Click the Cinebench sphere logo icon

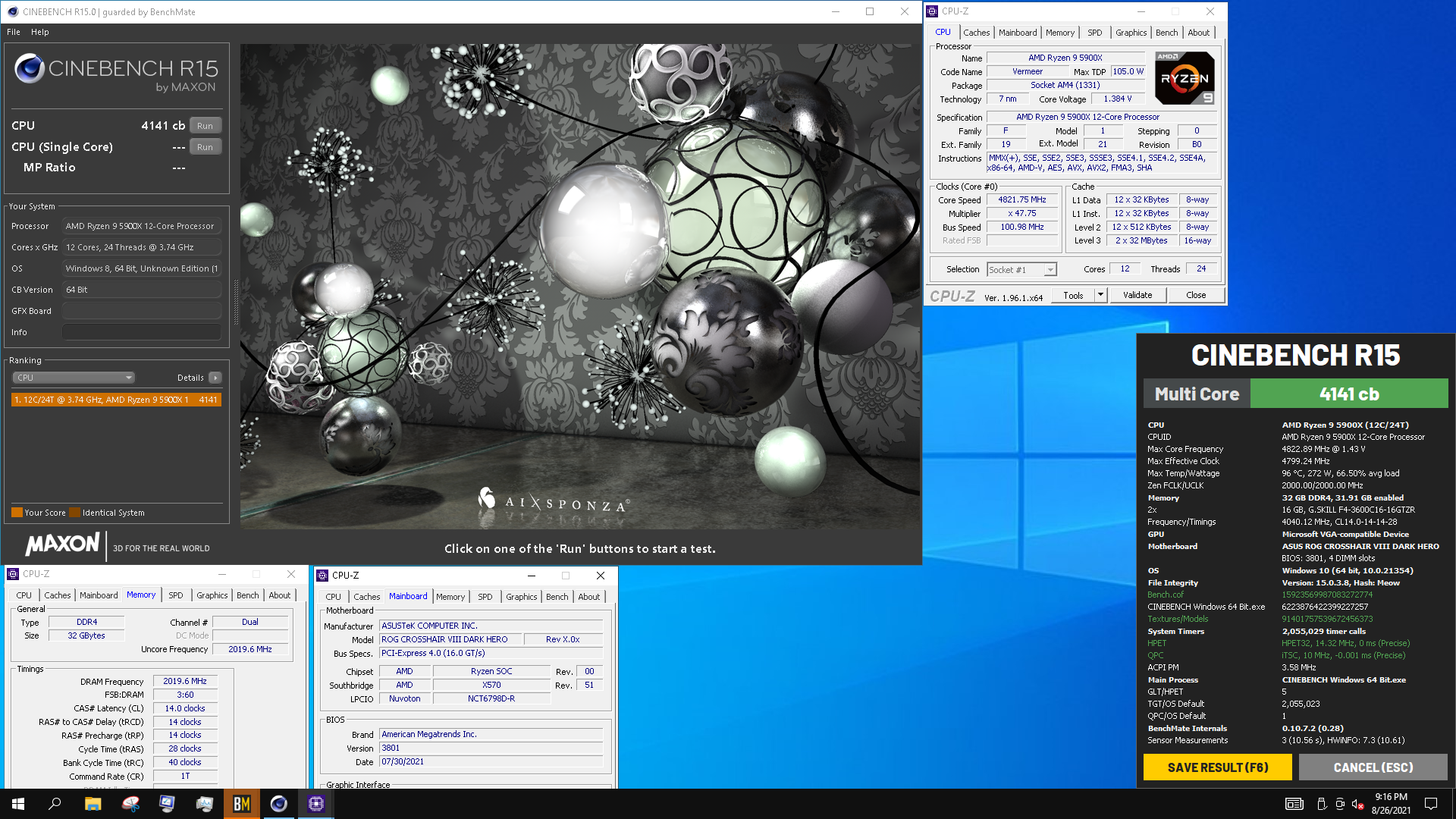[x=30, y=69]
